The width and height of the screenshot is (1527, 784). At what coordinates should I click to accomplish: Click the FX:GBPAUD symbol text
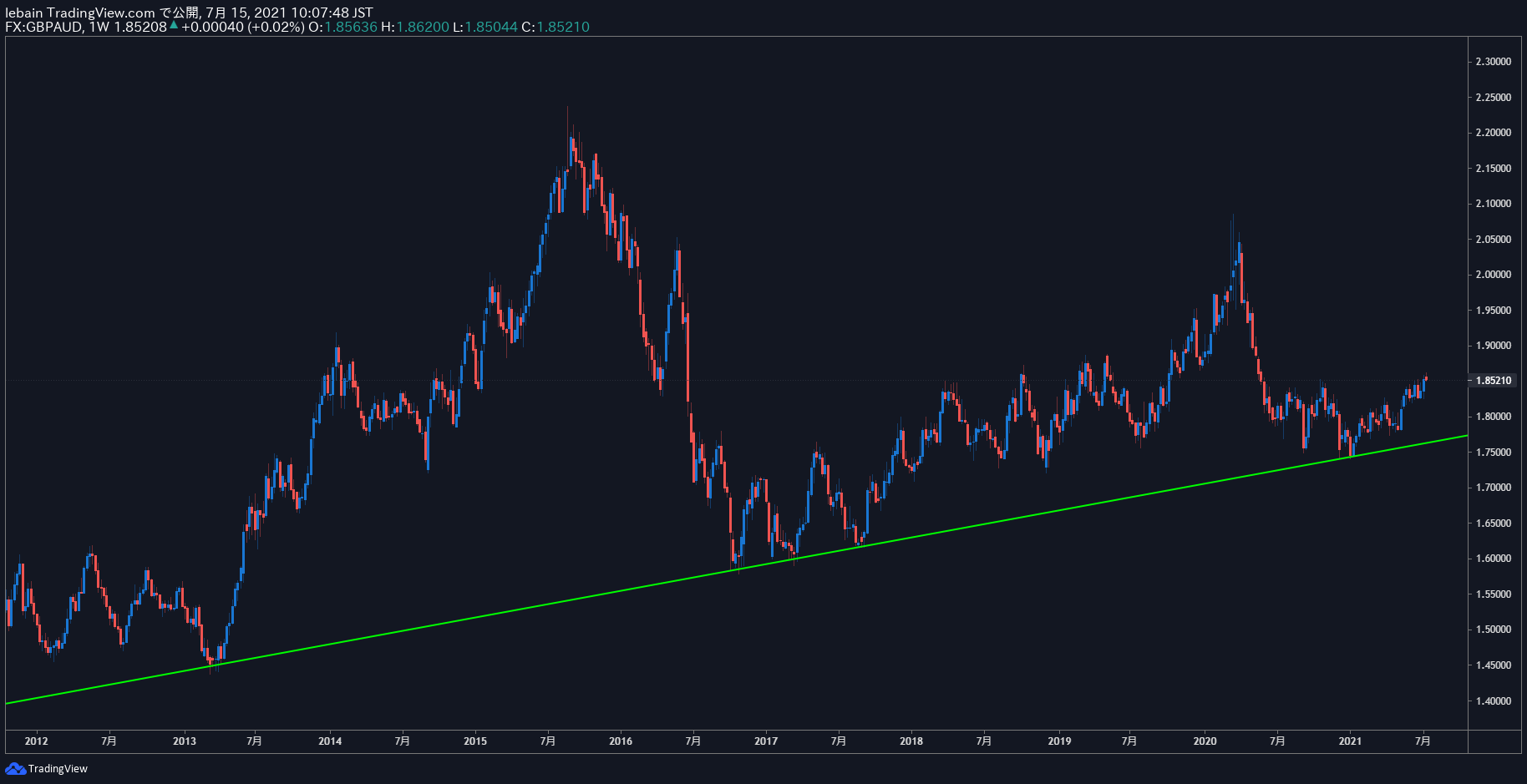coord(43,27)
